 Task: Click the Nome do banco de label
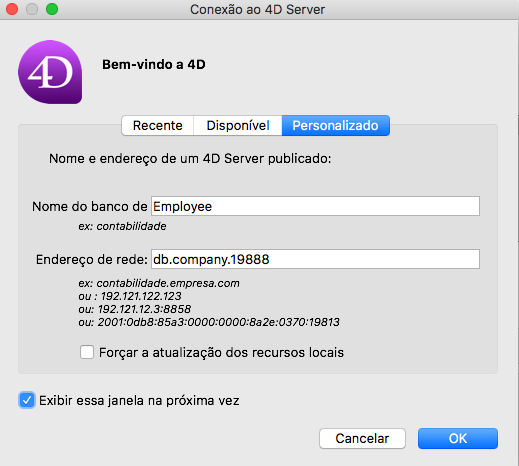90,207
